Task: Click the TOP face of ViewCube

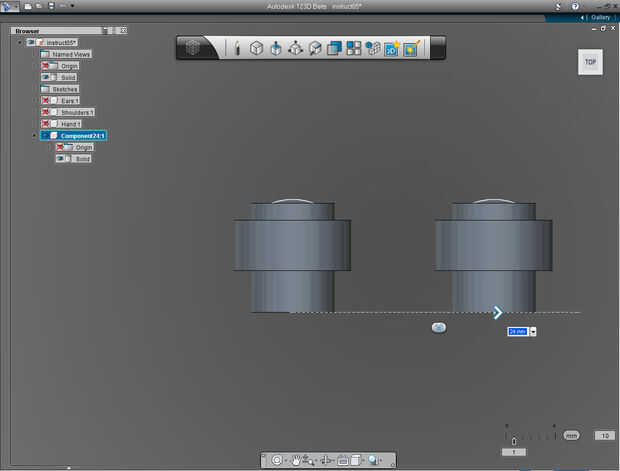Action: click(590, 62)
